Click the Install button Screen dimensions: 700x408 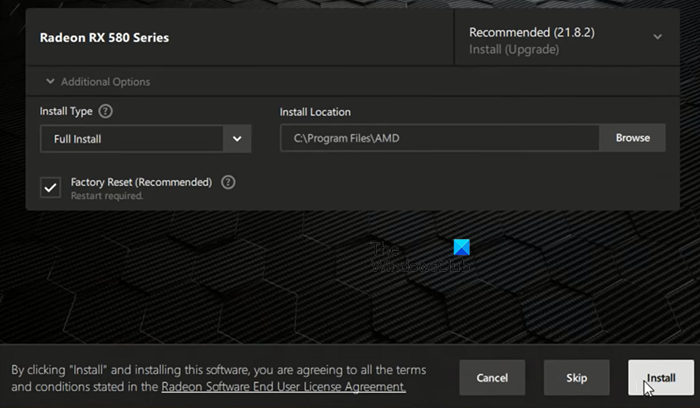click(661, 378)
